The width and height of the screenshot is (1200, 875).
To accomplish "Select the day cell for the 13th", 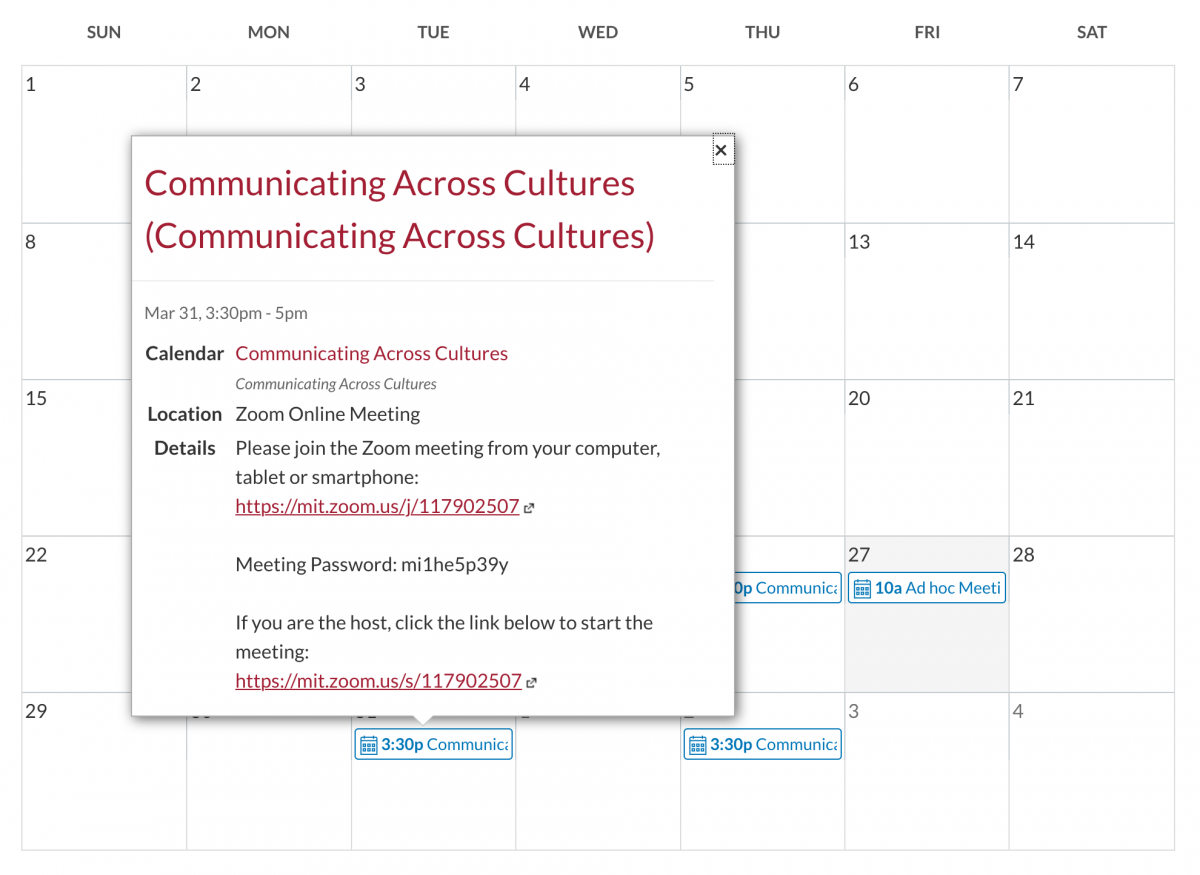I will 926,310.
